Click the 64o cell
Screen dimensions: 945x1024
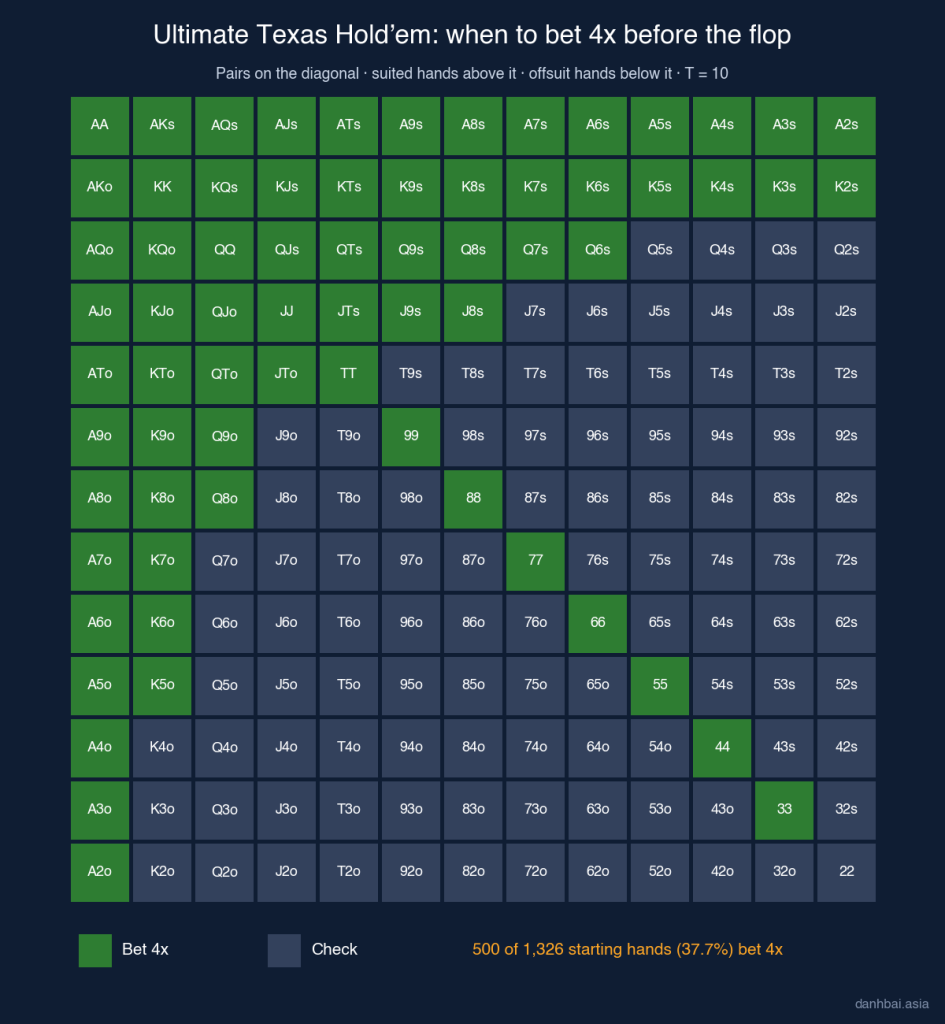pos(598,748)
